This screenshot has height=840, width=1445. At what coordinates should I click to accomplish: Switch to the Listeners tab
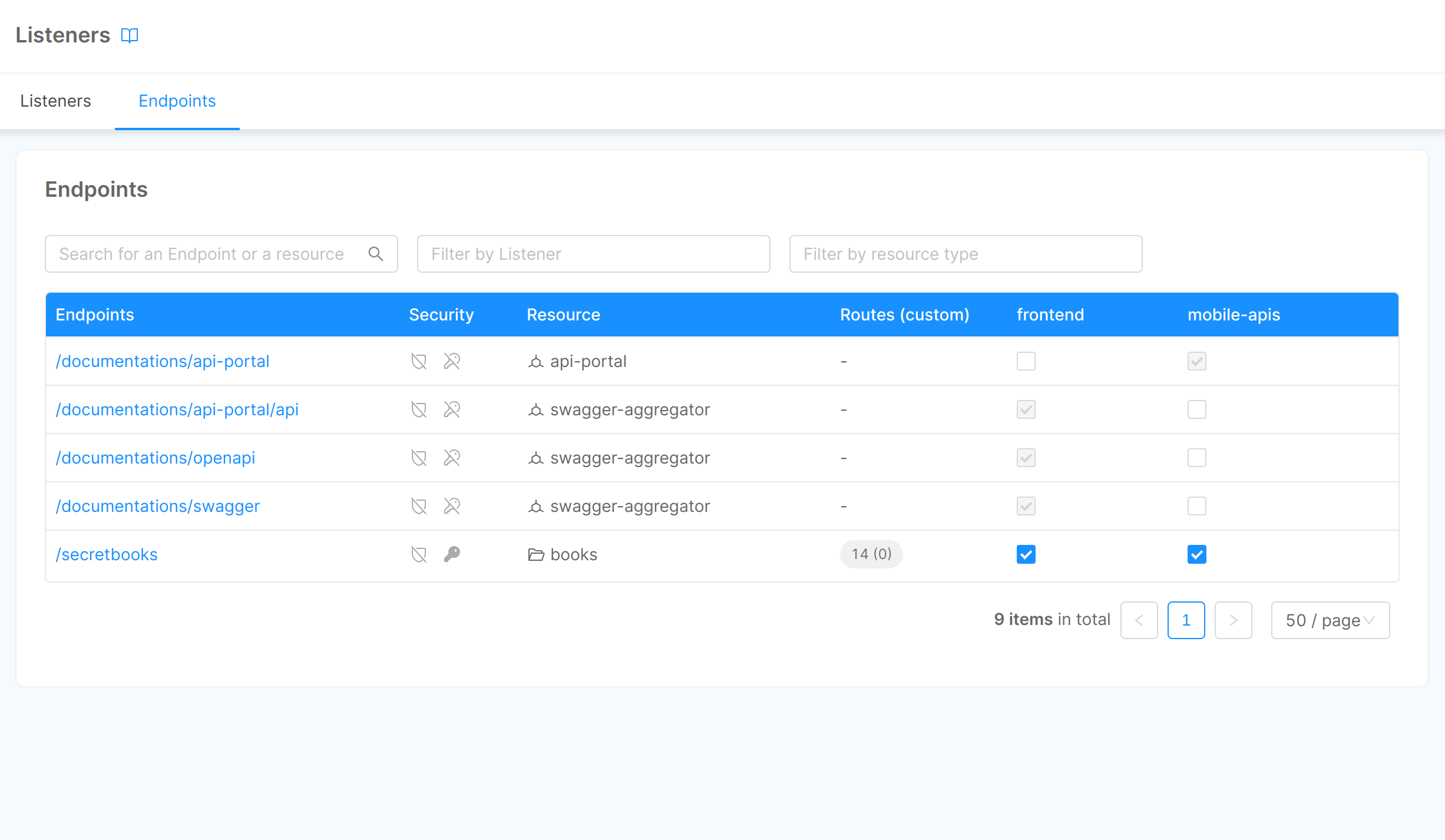(55, 101)
